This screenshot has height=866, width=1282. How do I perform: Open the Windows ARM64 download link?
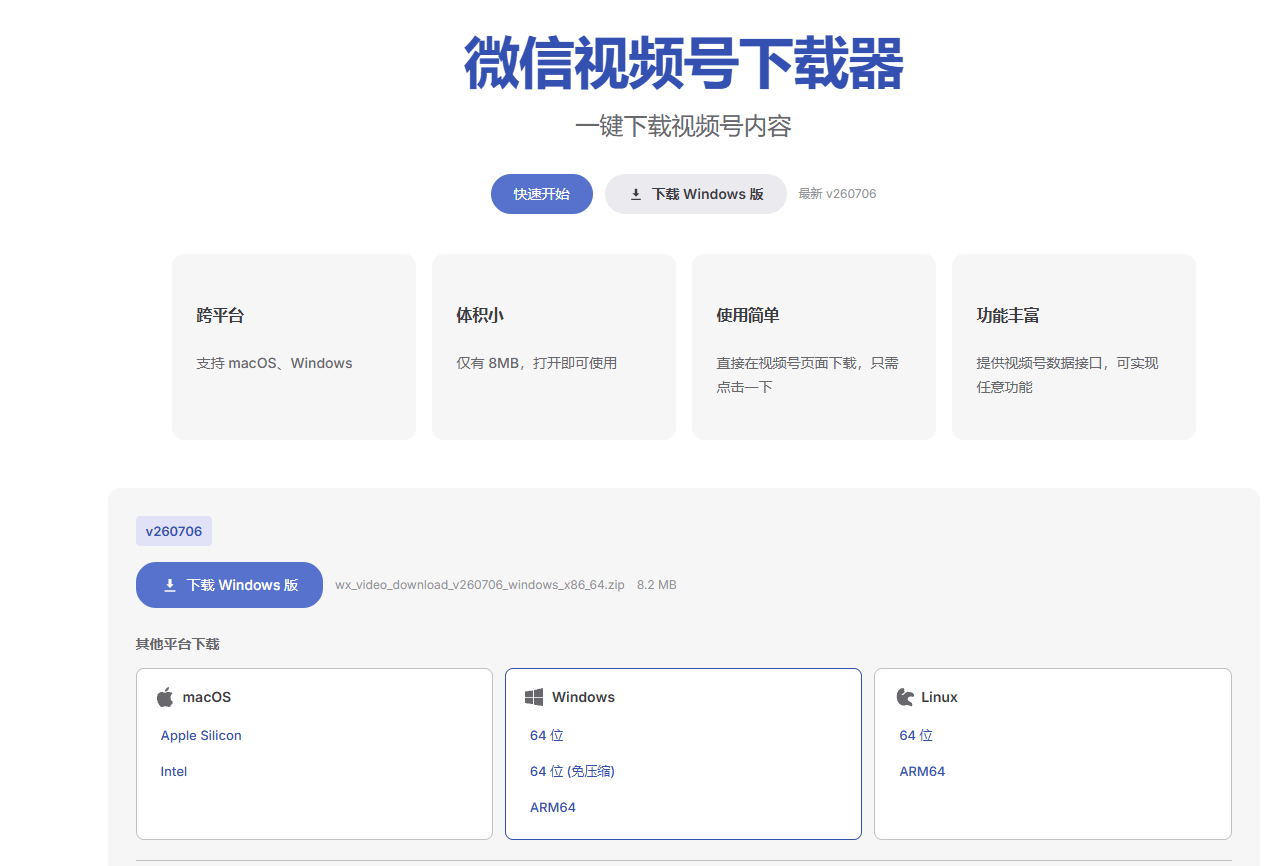click(x=553, y=807)
